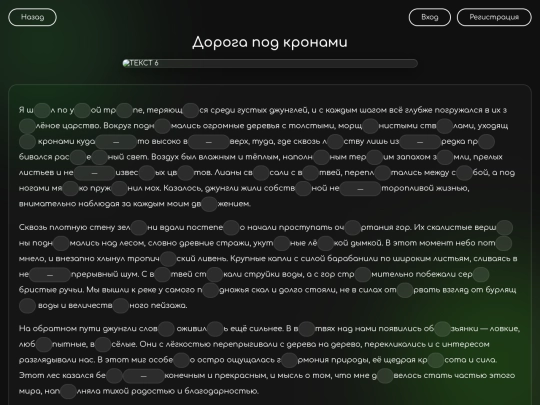Fill the blank in 'цв_тов'

click(186, 173)
